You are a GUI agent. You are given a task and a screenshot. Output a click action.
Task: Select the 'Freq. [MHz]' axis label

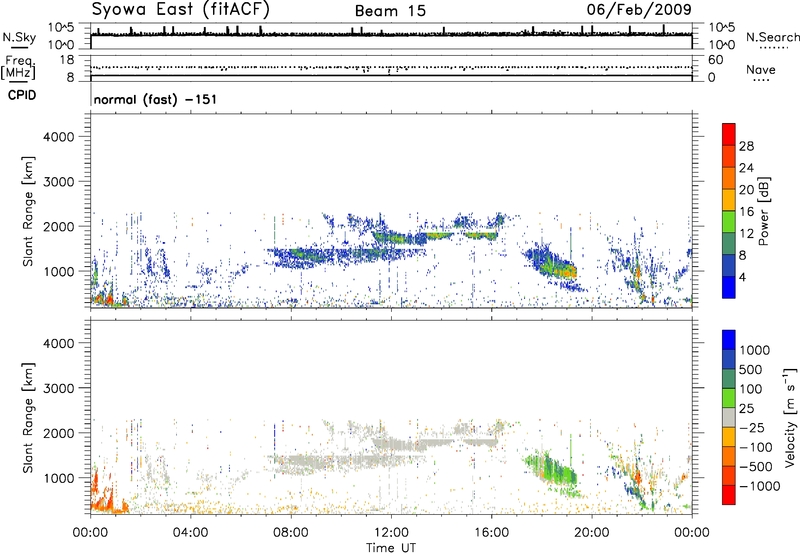coord(18,68)
